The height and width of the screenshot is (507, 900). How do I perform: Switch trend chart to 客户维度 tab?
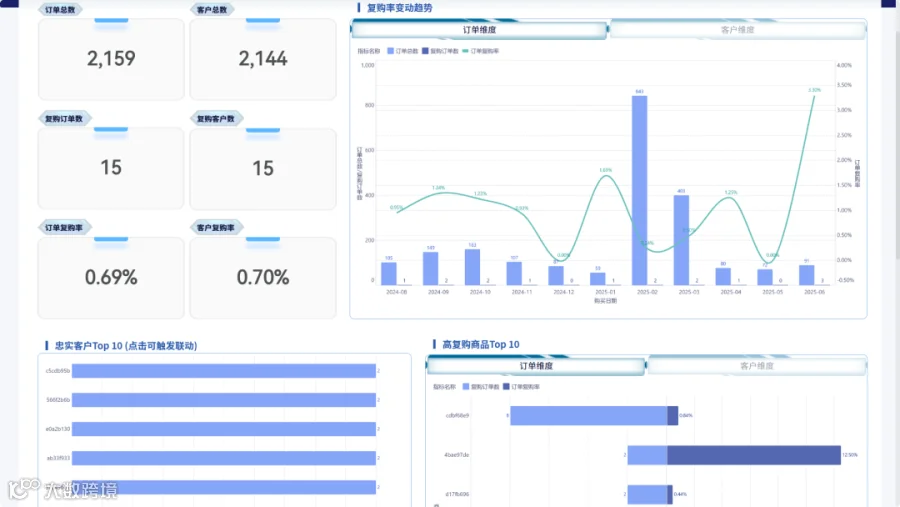(x=738, y=30)
